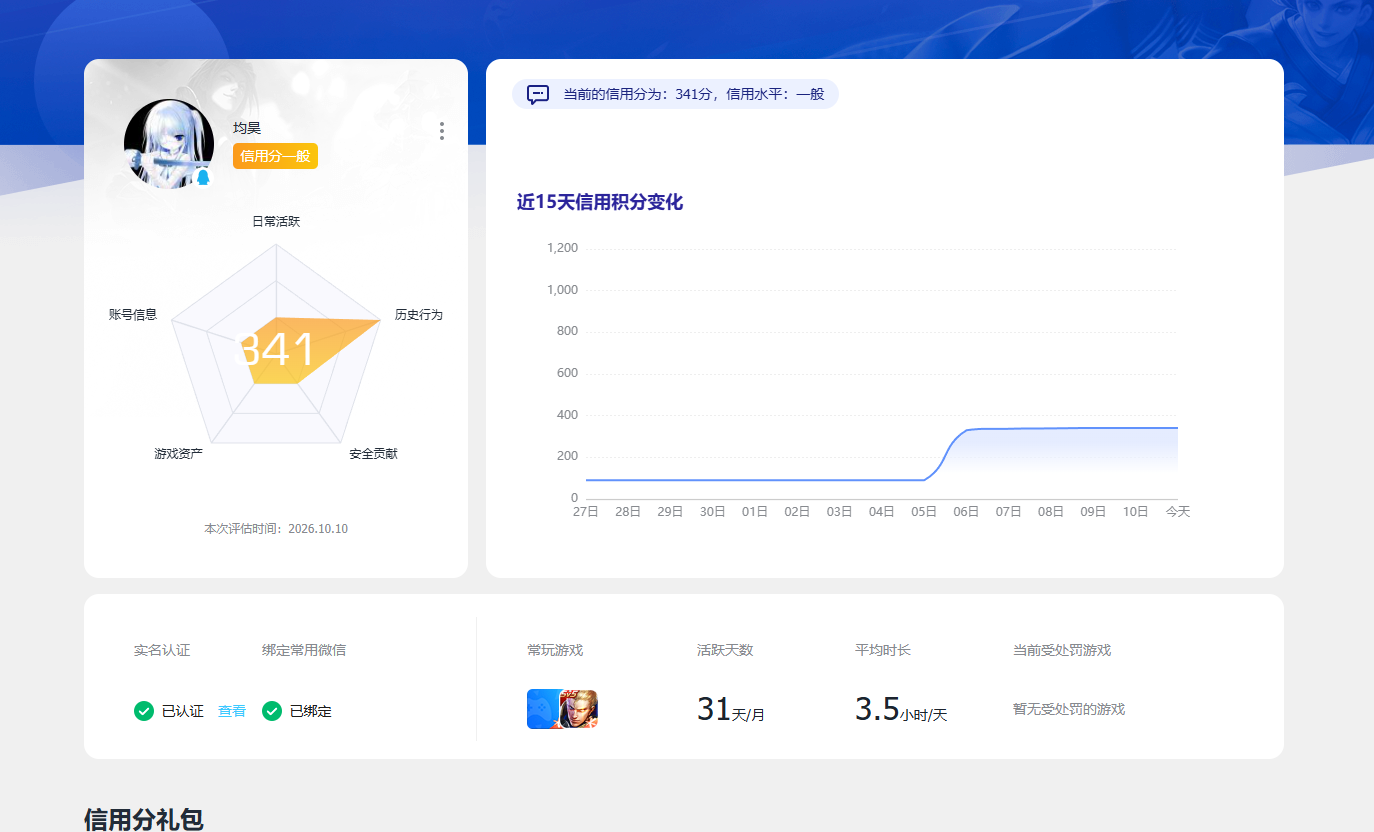Click the 实名认证 label

pyautogui.click(x=162, y=650)
